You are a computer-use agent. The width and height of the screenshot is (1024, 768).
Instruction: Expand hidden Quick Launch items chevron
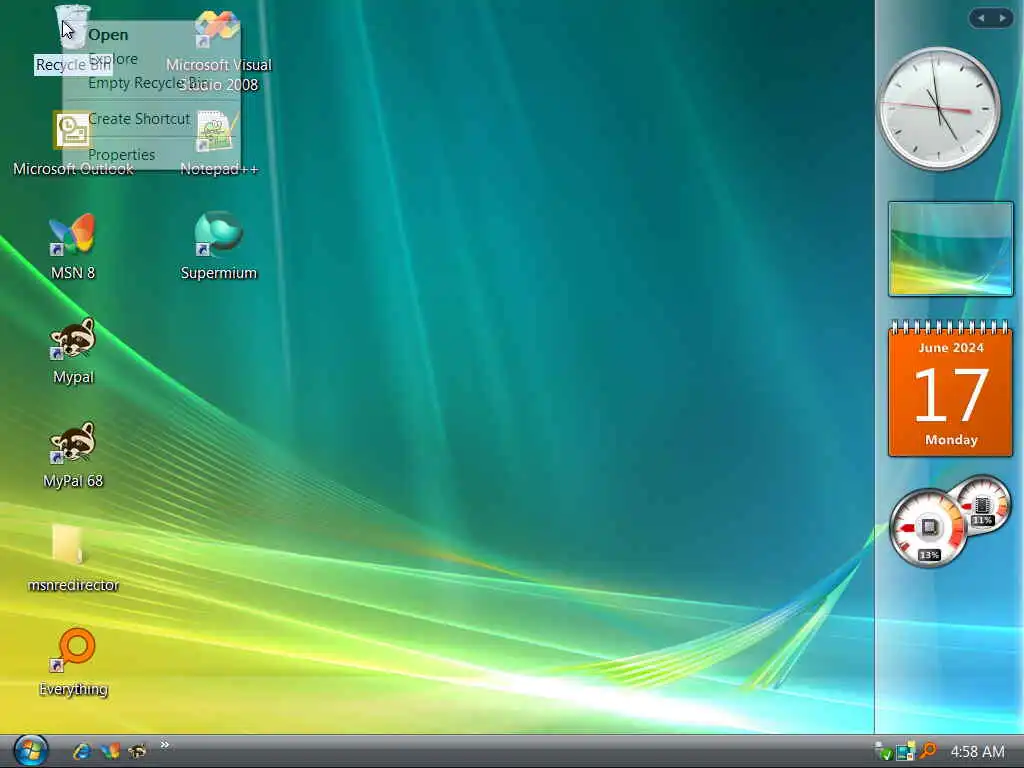pos(165,744)
